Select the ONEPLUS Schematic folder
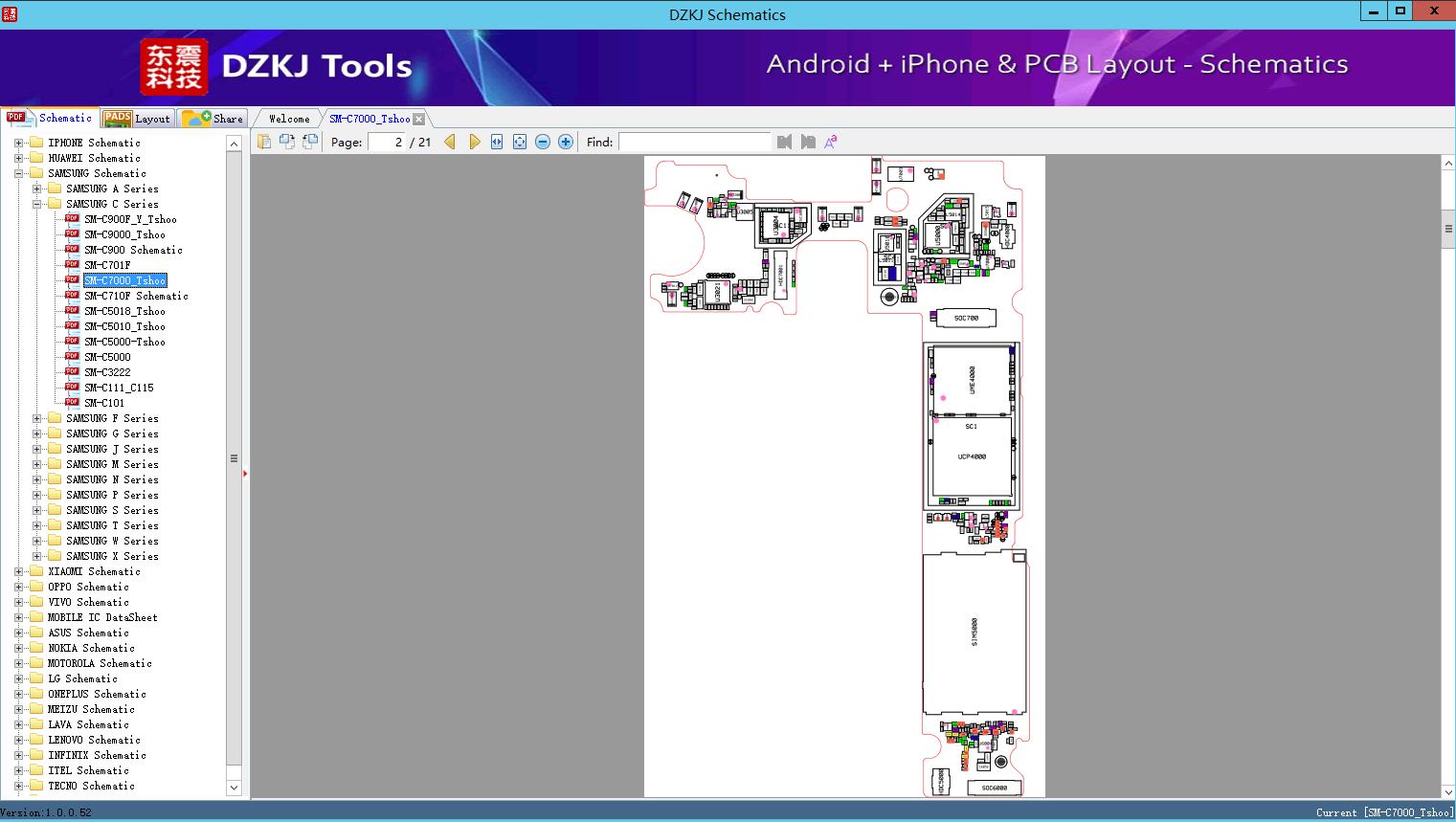Viewport: 1456px width, 822px height. (x=97, y=694)
